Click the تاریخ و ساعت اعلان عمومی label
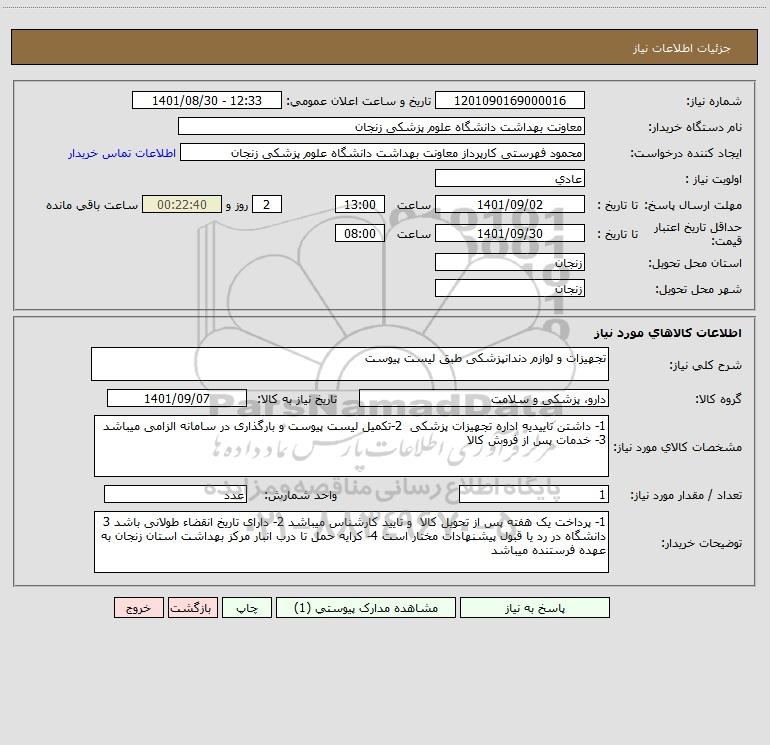The height and width of the screenshot is (745, 770). pyautogui.click(x=358, y=101)
